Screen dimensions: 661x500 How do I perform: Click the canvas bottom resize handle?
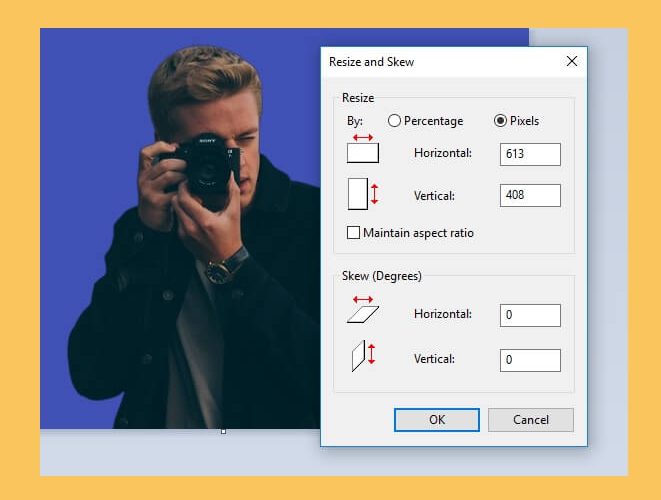(223, 431)
